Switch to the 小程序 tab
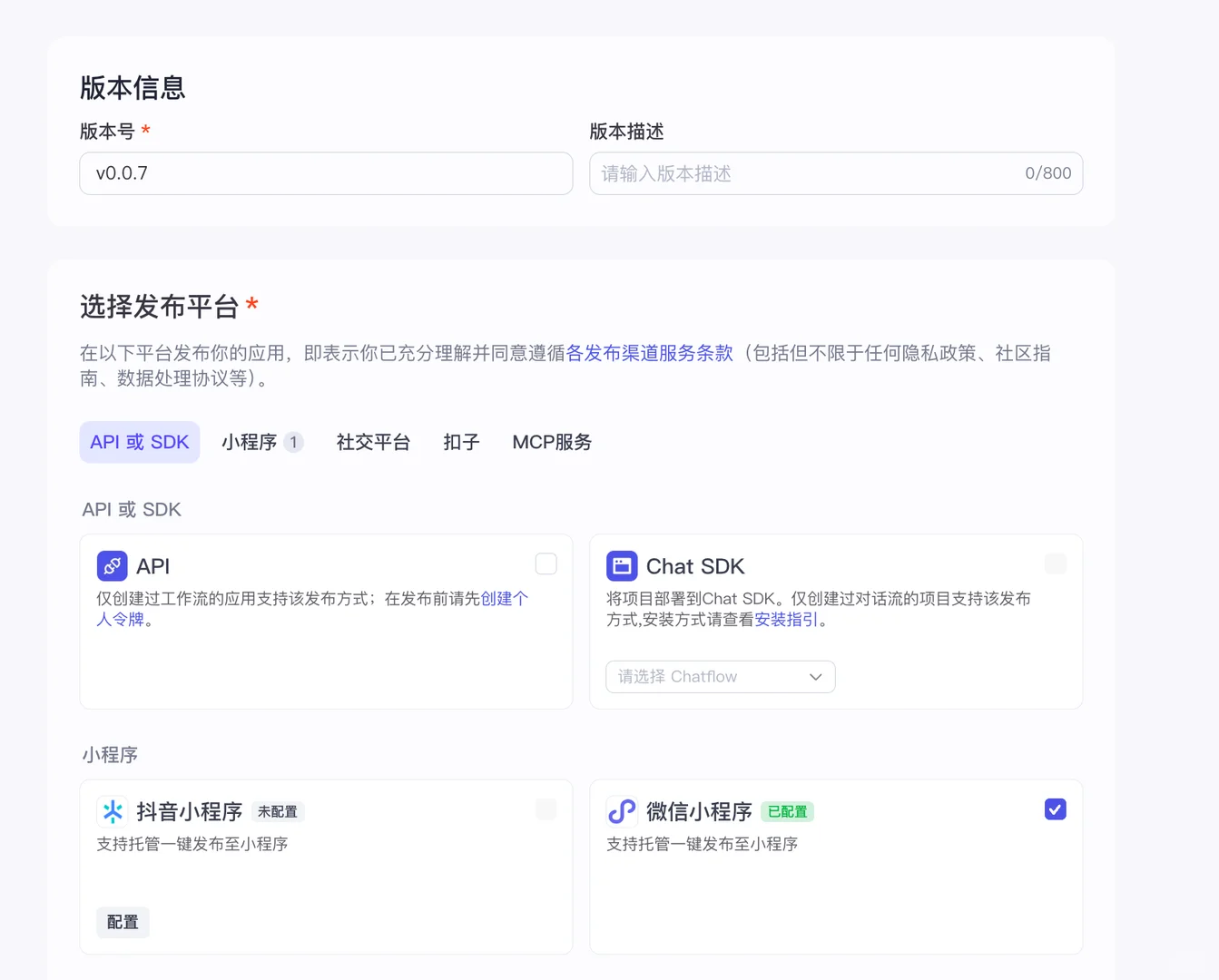 [x=261, y=442]
